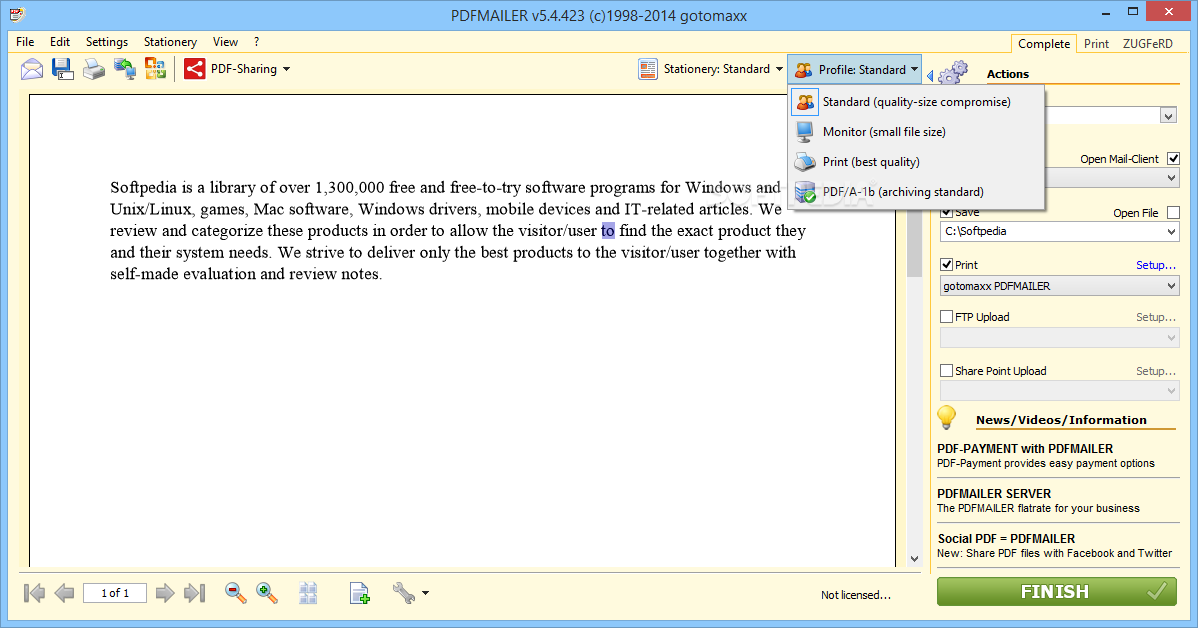Open the Edit menu
Image resolution: width=1198 pixels, height=628 pixels.
[x=60, y=42]
